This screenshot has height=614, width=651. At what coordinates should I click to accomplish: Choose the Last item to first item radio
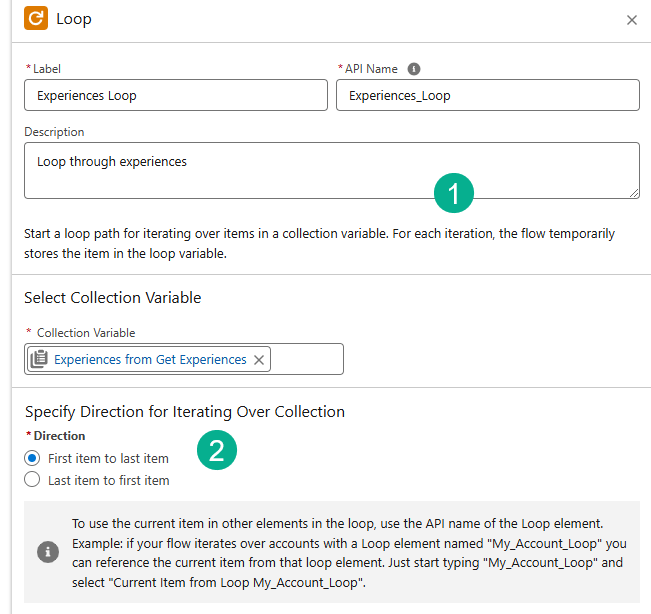coord(32,480)
